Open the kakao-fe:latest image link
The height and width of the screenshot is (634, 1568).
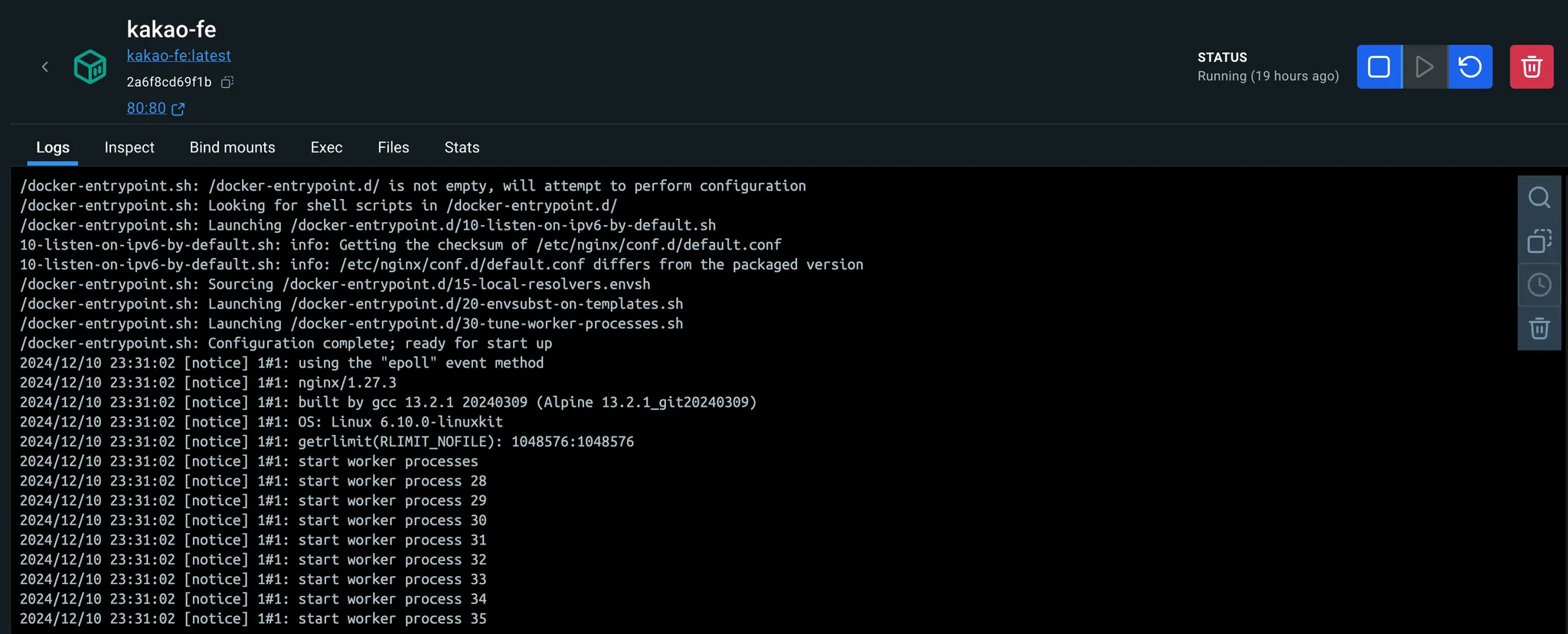178,55
